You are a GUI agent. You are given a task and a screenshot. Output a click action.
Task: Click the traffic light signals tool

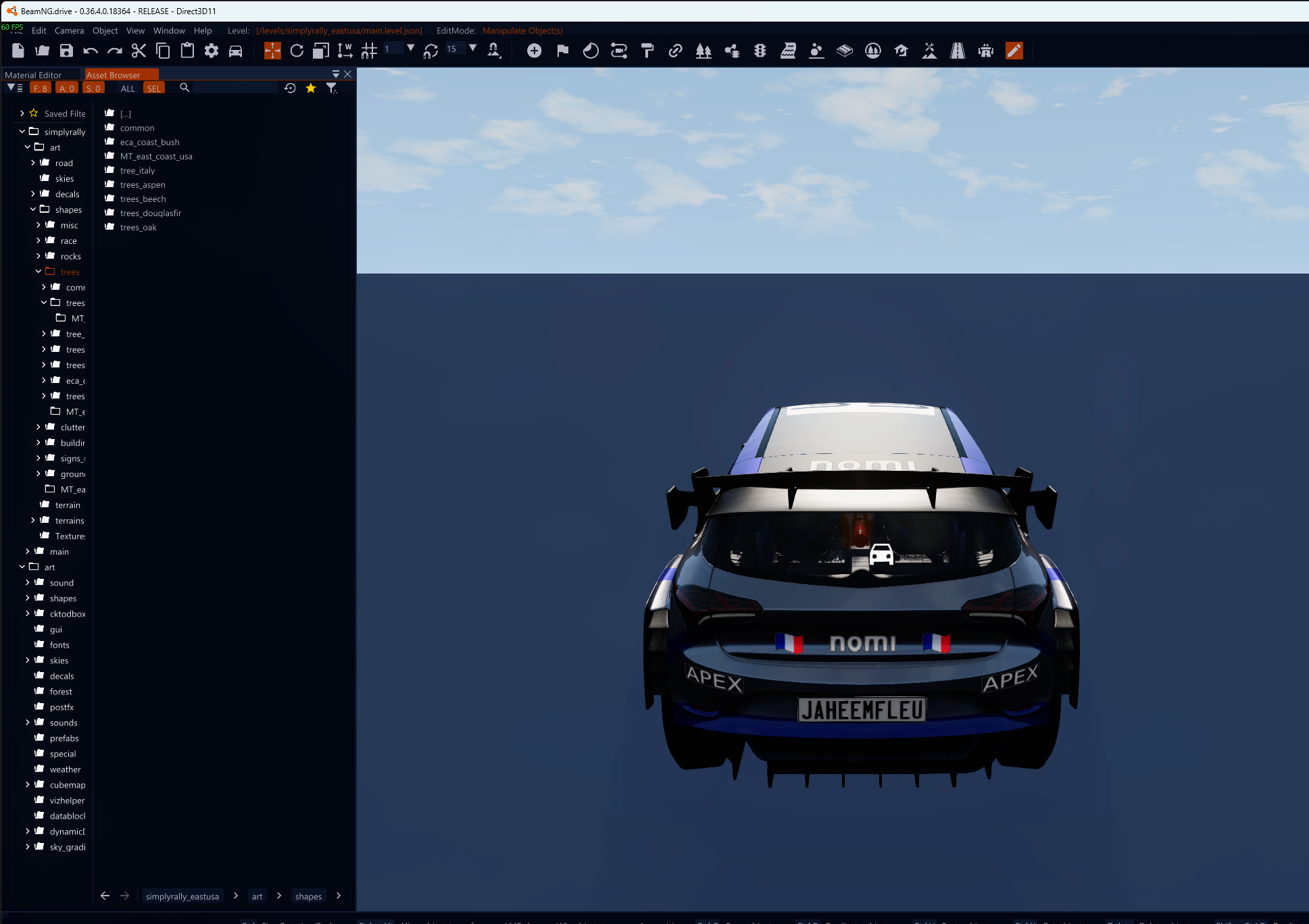point(760,51)
